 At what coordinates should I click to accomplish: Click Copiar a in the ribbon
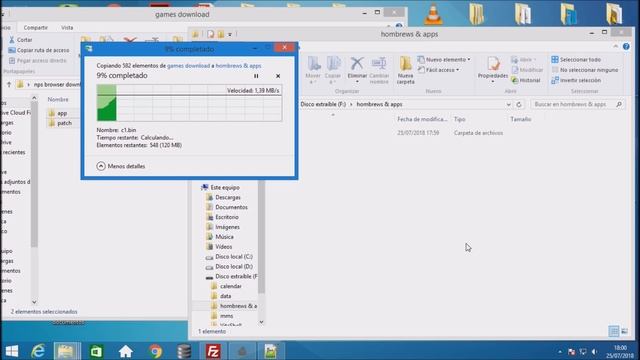(x=333, y=70)
